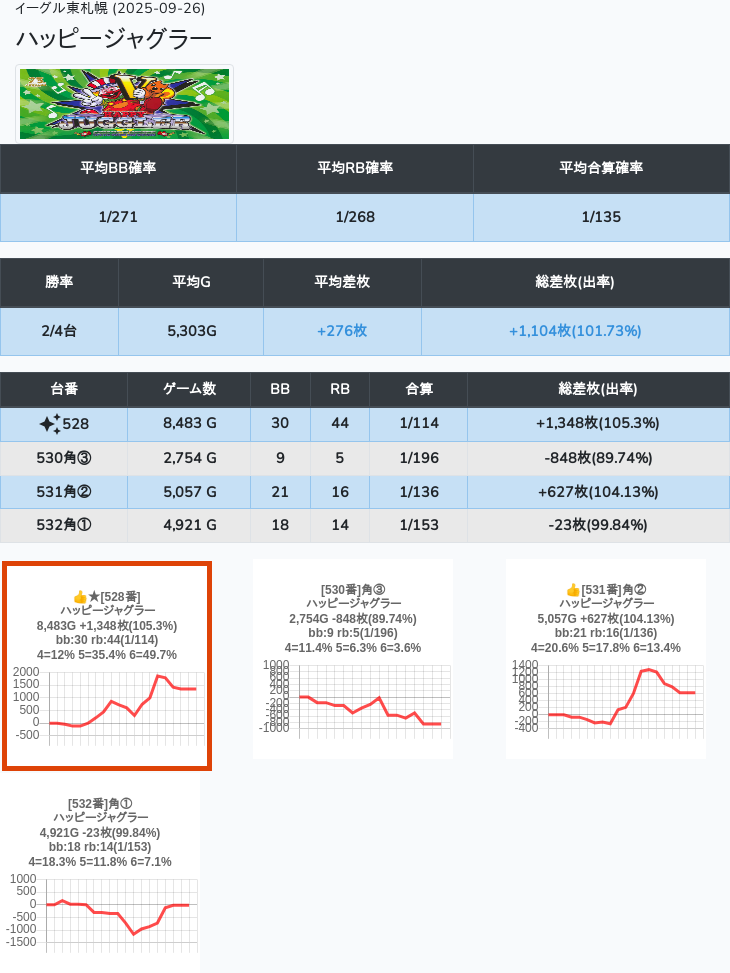Click the thumbs-up icon on the 528番 chart card

point(80,597)
